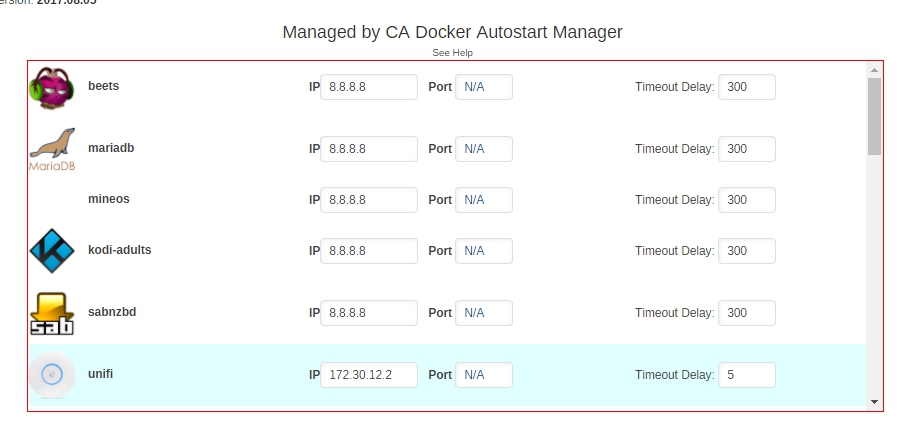Edit the IP field for beets
Image resolution: width=909 pixels, height=433 pixels.
pos(369,87)
